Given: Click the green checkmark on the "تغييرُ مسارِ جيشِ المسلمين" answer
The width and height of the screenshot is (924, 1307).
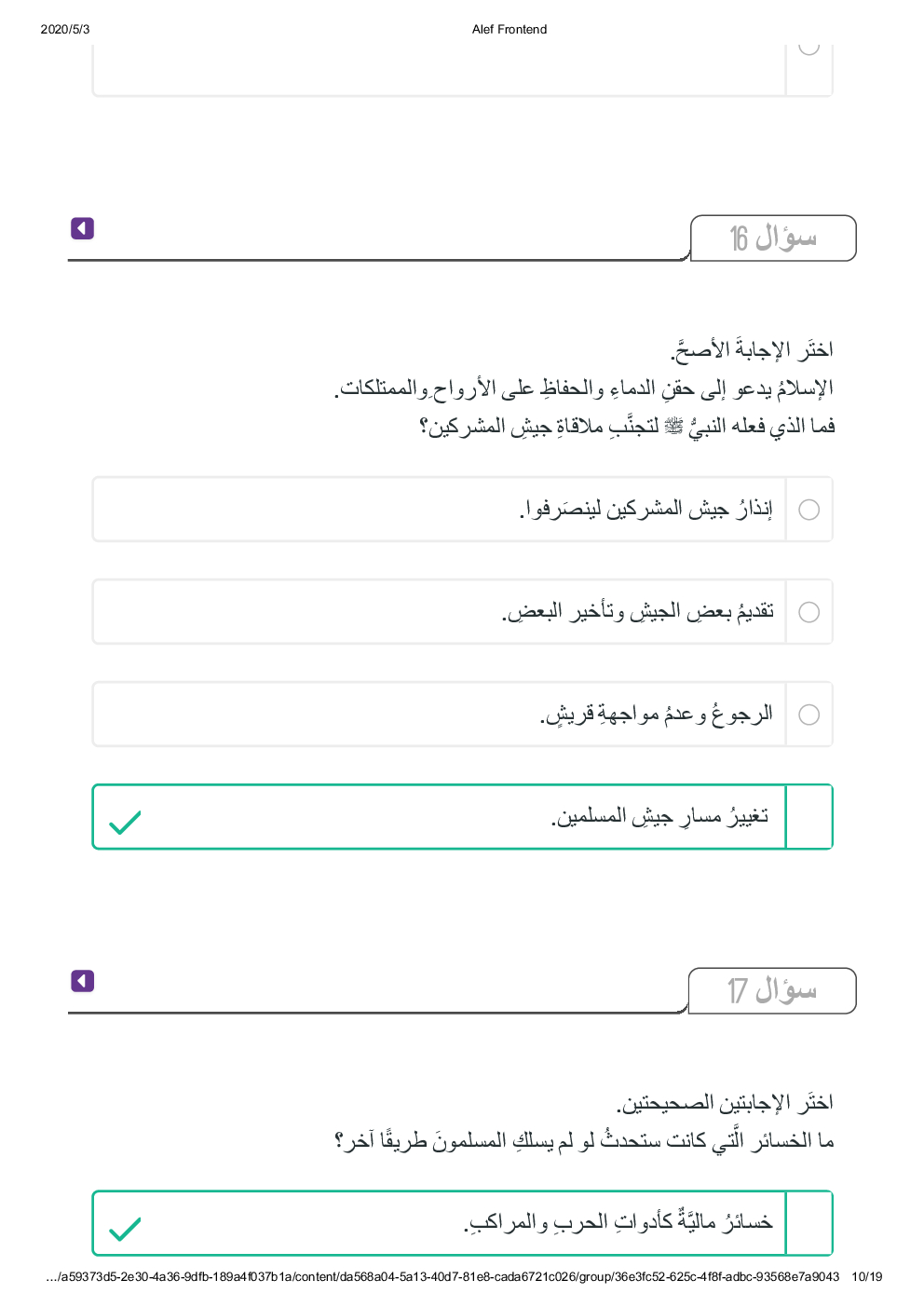Looking at the screenshot, I should 125,823.
